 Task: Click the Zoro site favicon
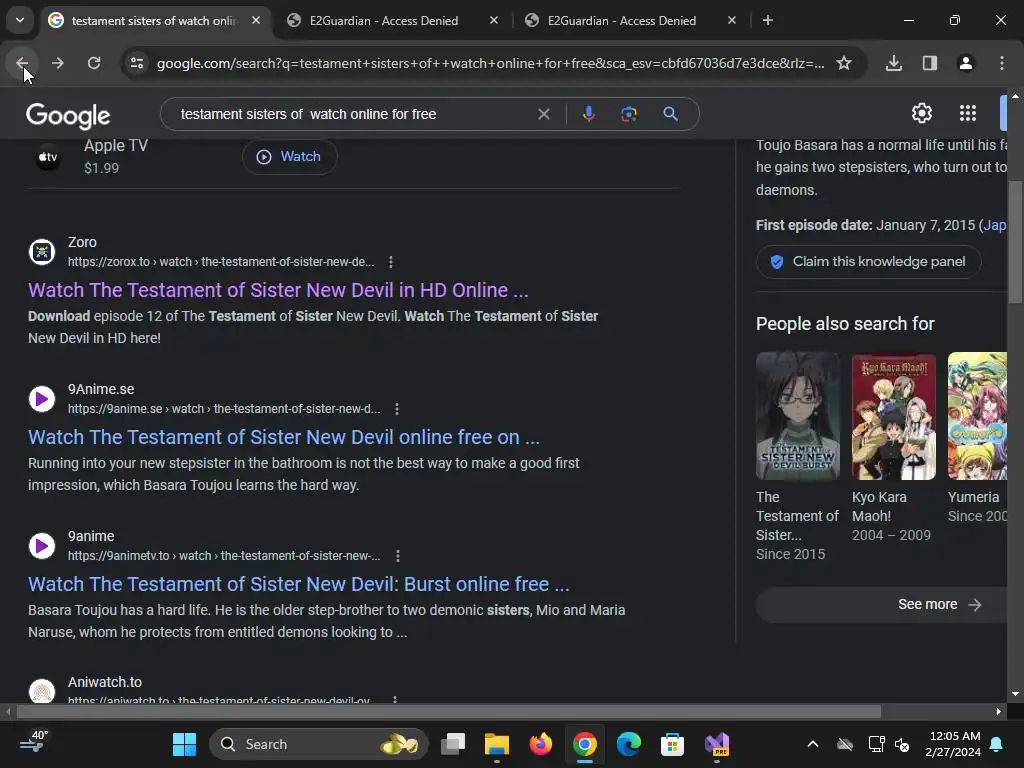coord(42,251)
